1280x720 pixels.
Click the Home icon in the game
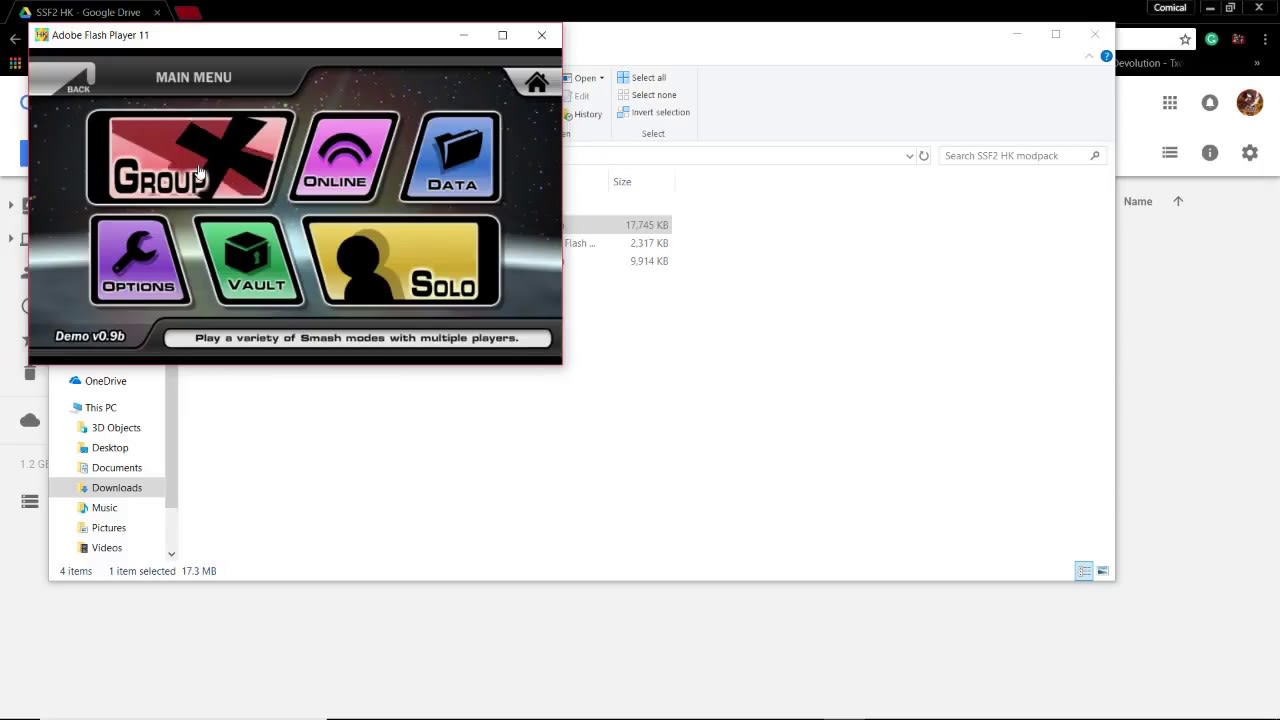pyautogui.click(x=536, y=82)
